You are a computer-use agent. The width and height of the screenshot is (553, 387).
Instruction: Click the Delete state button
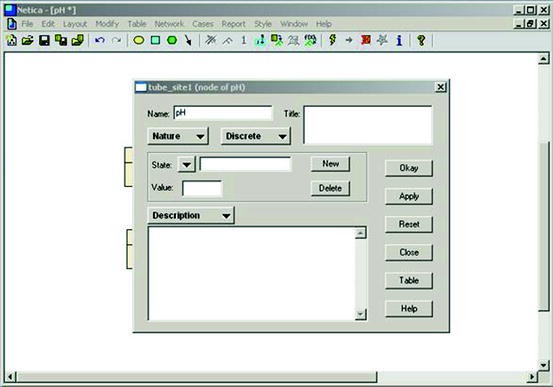click(330, 188)
